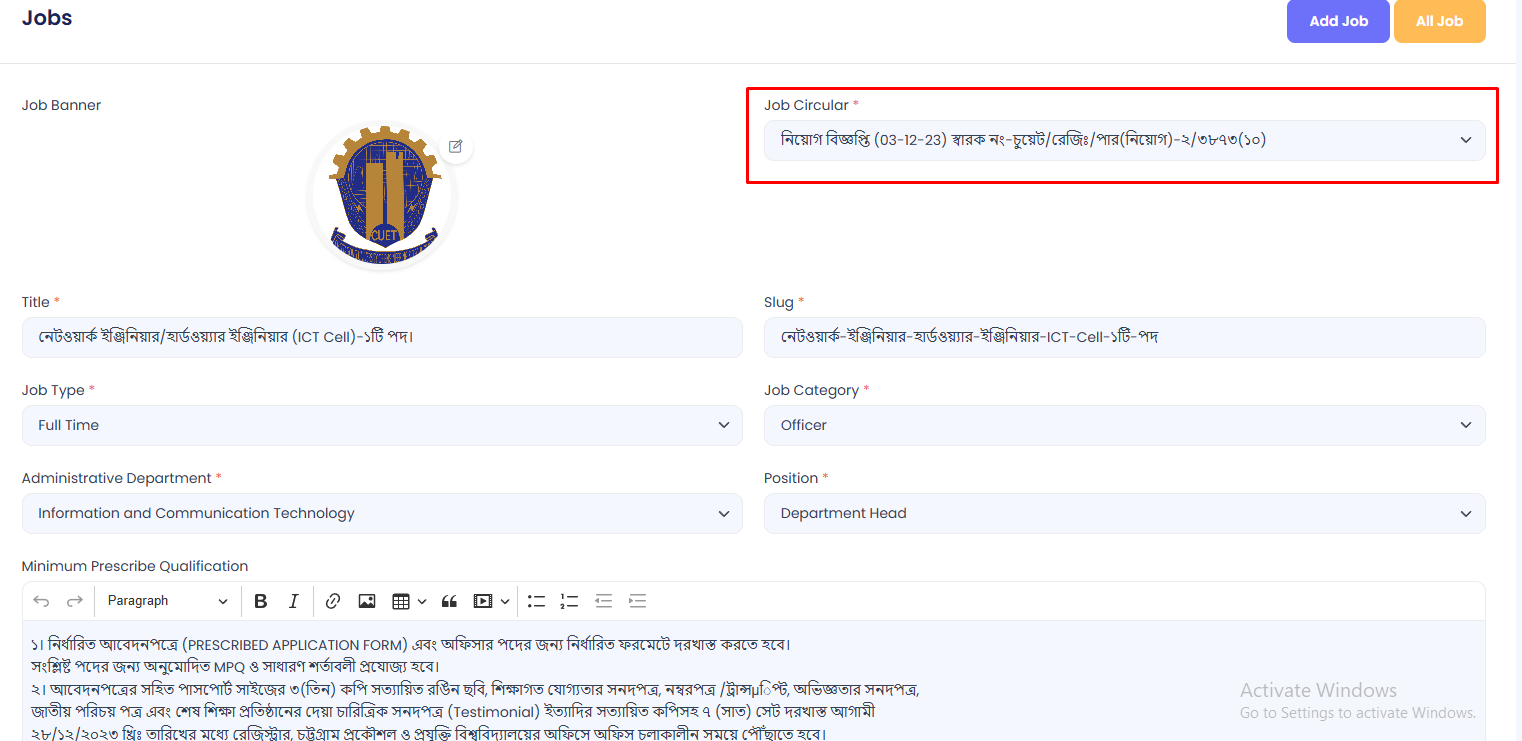Viewport: 1522px width, 741px height.
Task: Create a bulleted list in the editor
Action: pos(537,601)
